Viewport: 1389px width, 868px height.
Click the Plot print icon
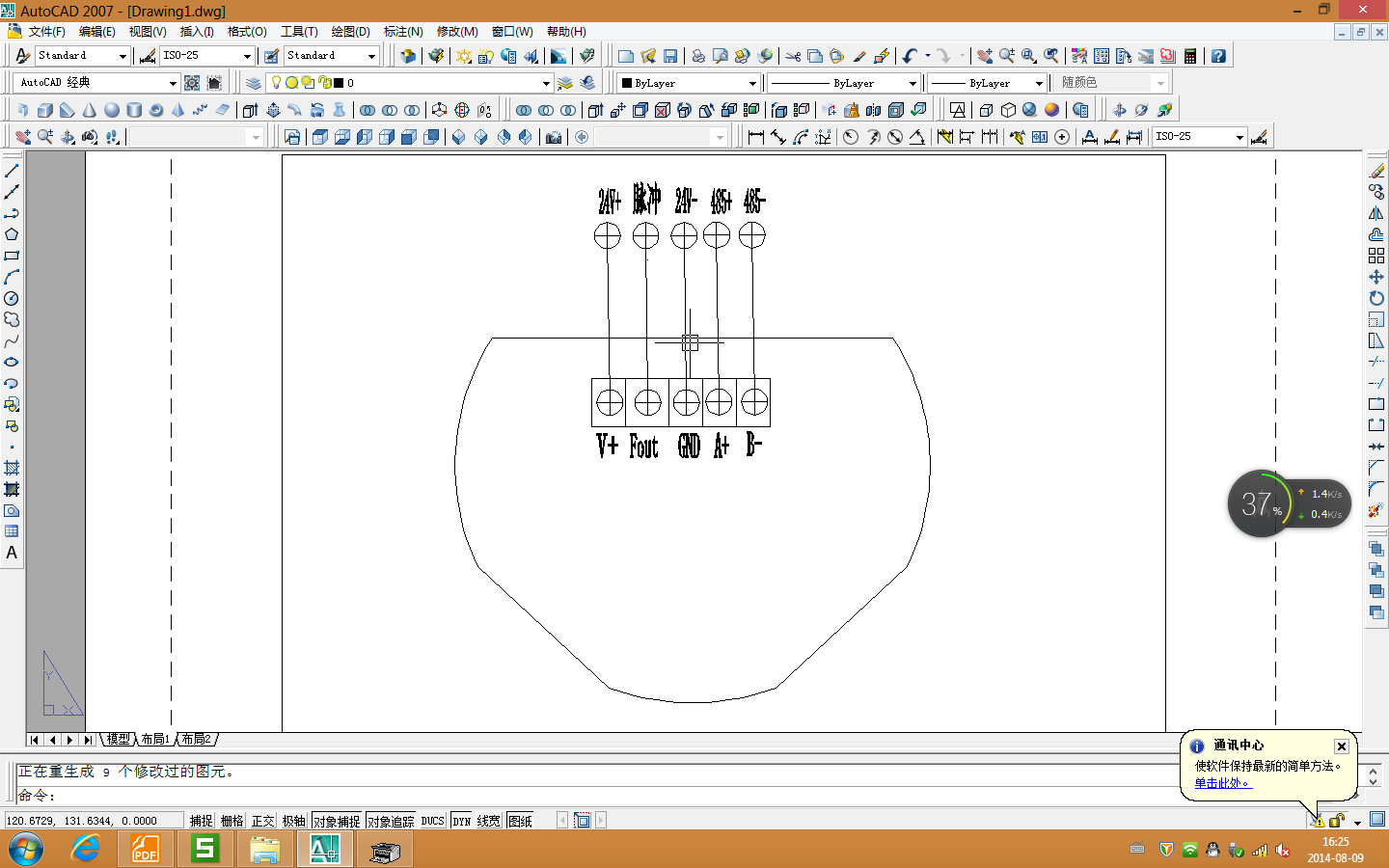(x=698, y=56)
